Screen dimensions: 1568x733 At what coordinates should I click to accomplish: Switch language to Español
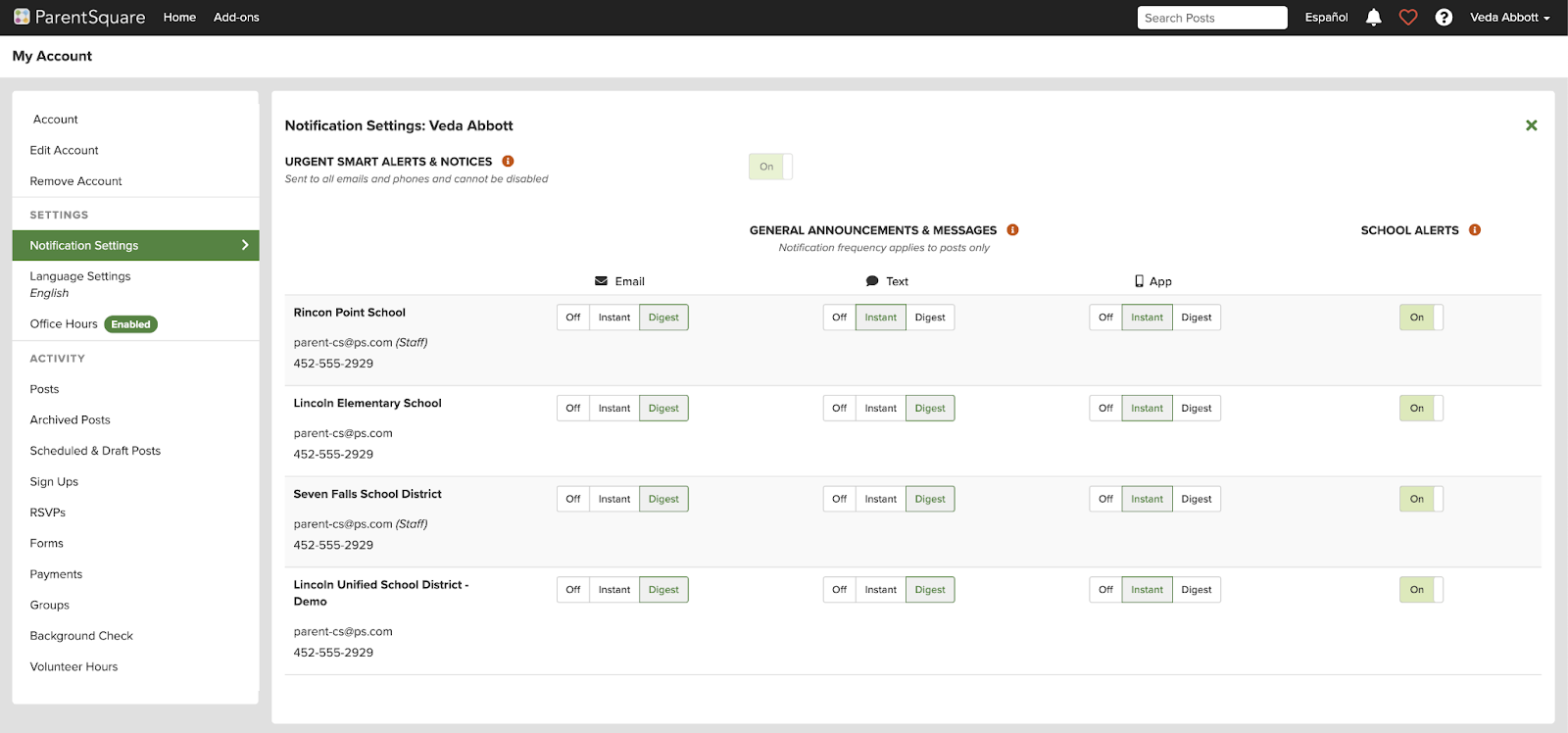(1326, 18)
